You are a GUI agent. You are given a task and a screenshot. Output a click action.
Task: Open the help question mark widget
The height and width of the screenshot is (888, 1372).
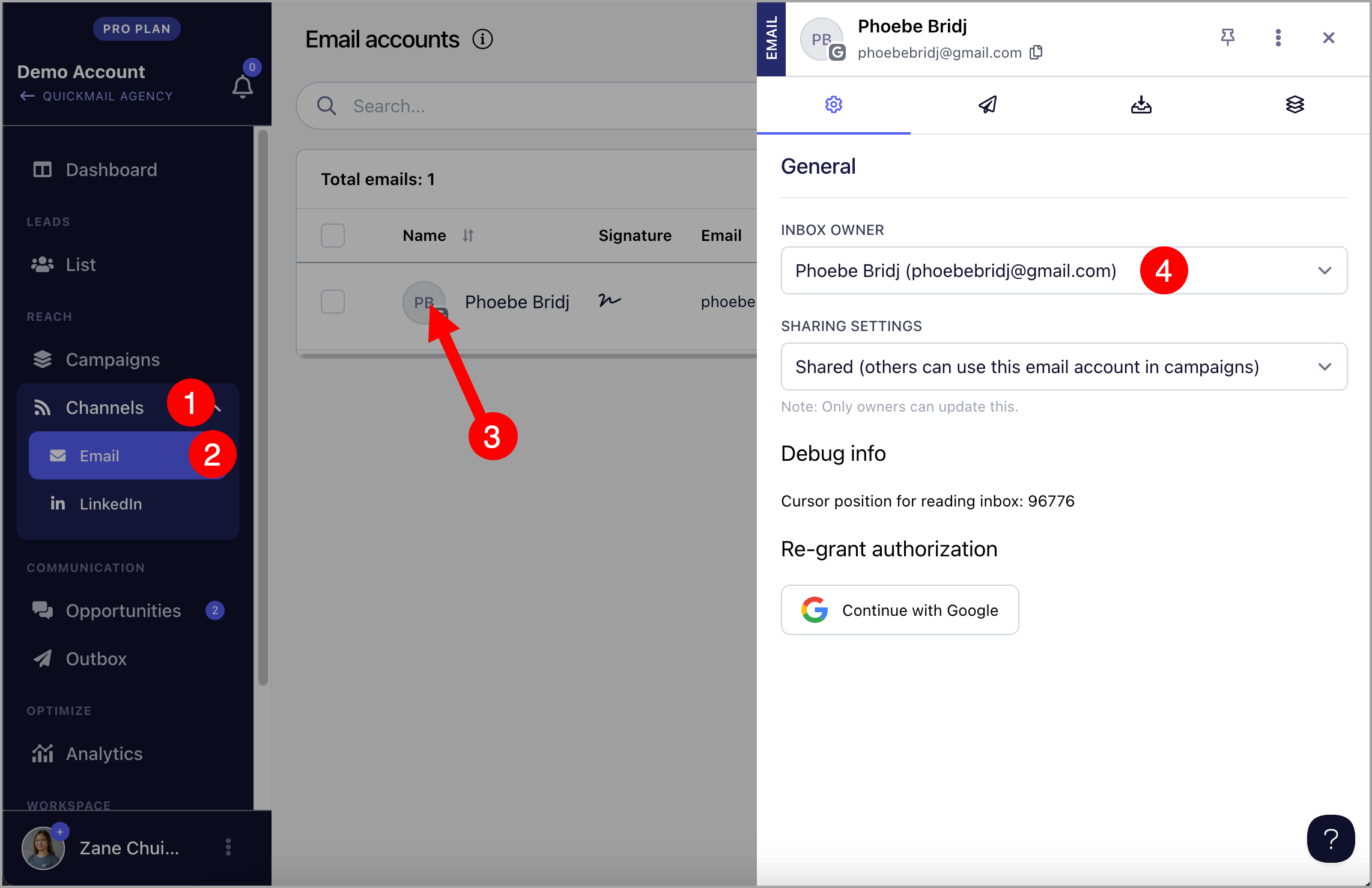[x=1331, y=839]
